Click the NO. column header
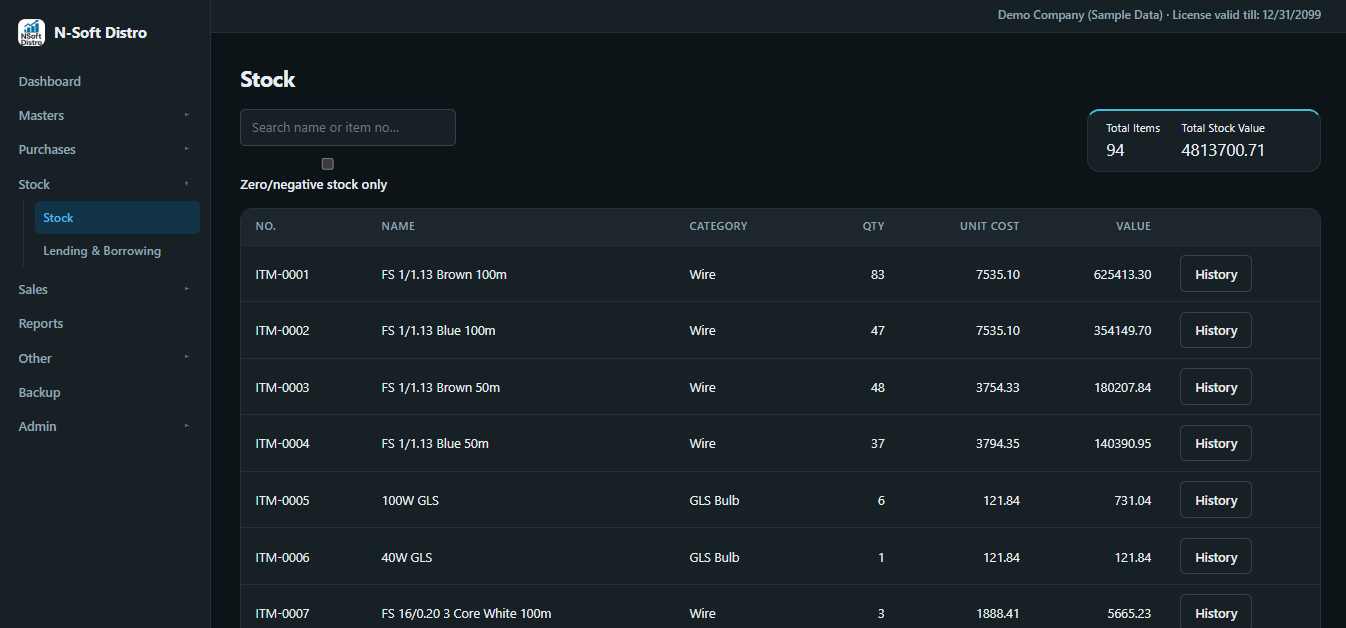Screen dimensions: 1346x628 tap(265, 226)
